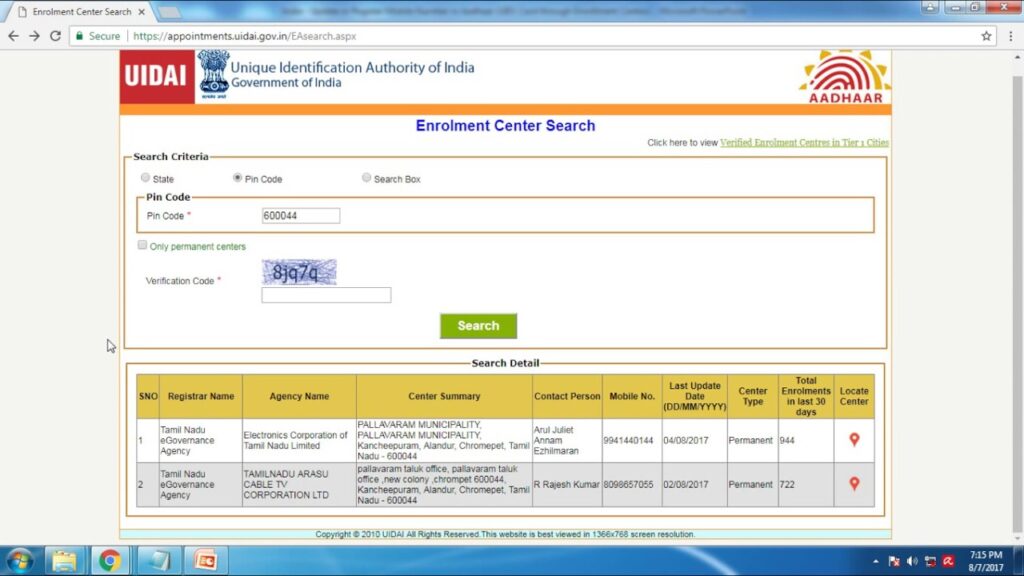
Task: Select the State radio button
Action: coord(146,178)
